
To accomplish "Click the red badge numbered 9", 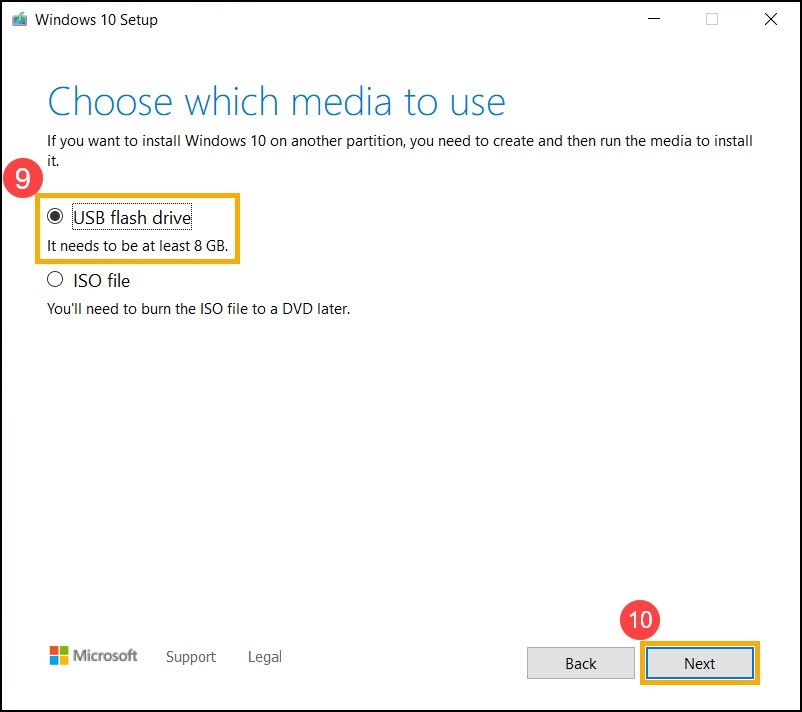I will (x=22, y=178).
